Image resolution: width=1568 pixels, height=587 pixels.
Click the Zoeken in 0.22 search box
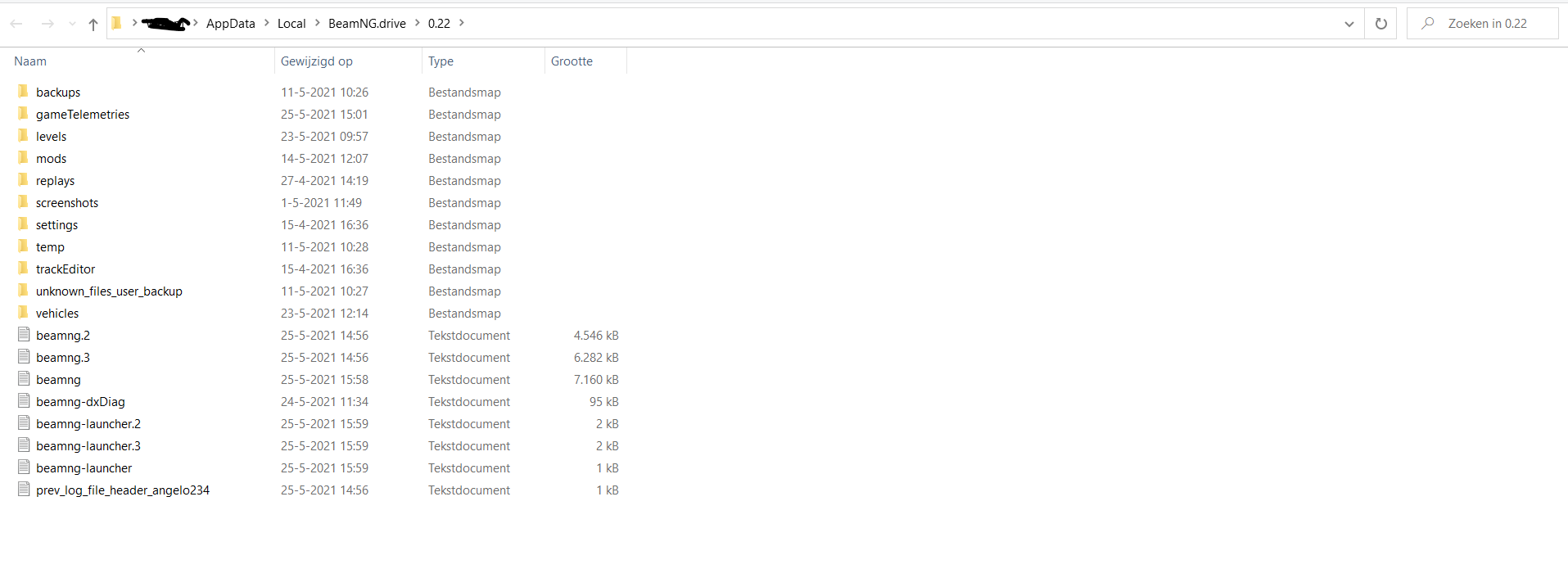(x=1483, y=24)
